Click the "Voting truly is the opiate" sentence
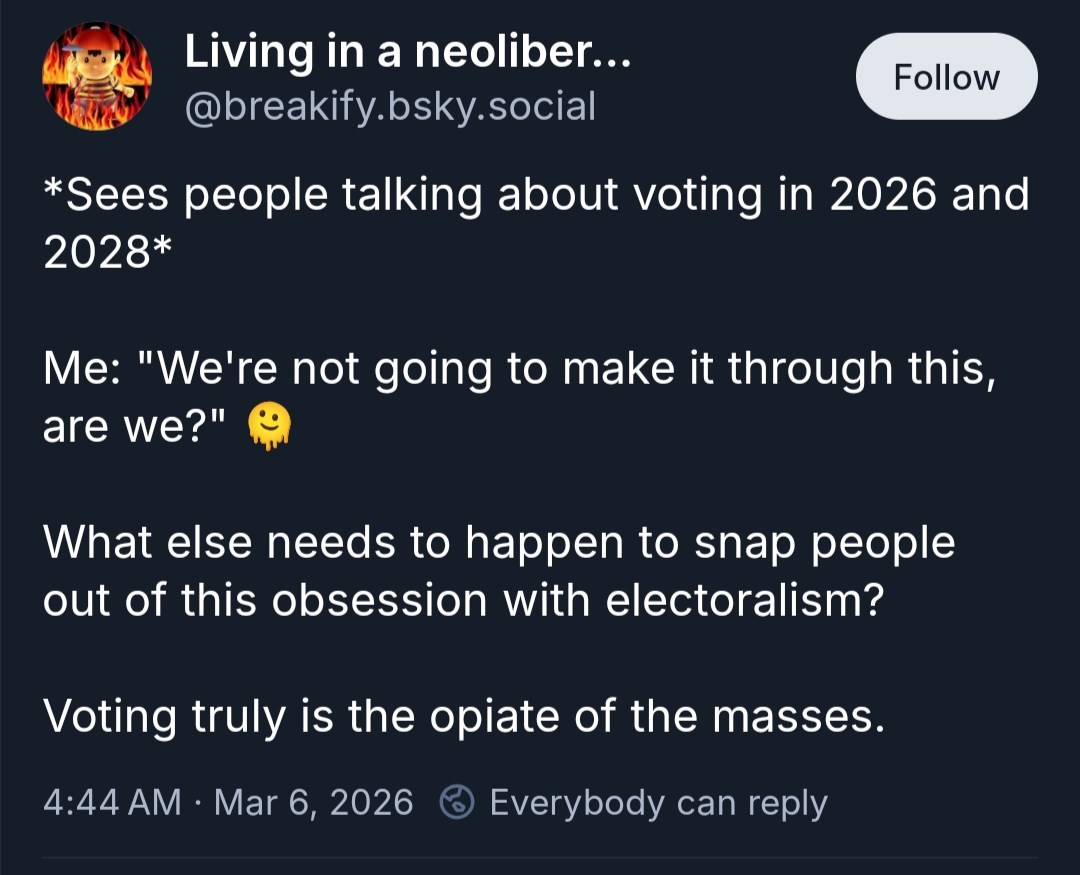Image resolution: width=1080 pixels, height=875 pixels. 464,717
